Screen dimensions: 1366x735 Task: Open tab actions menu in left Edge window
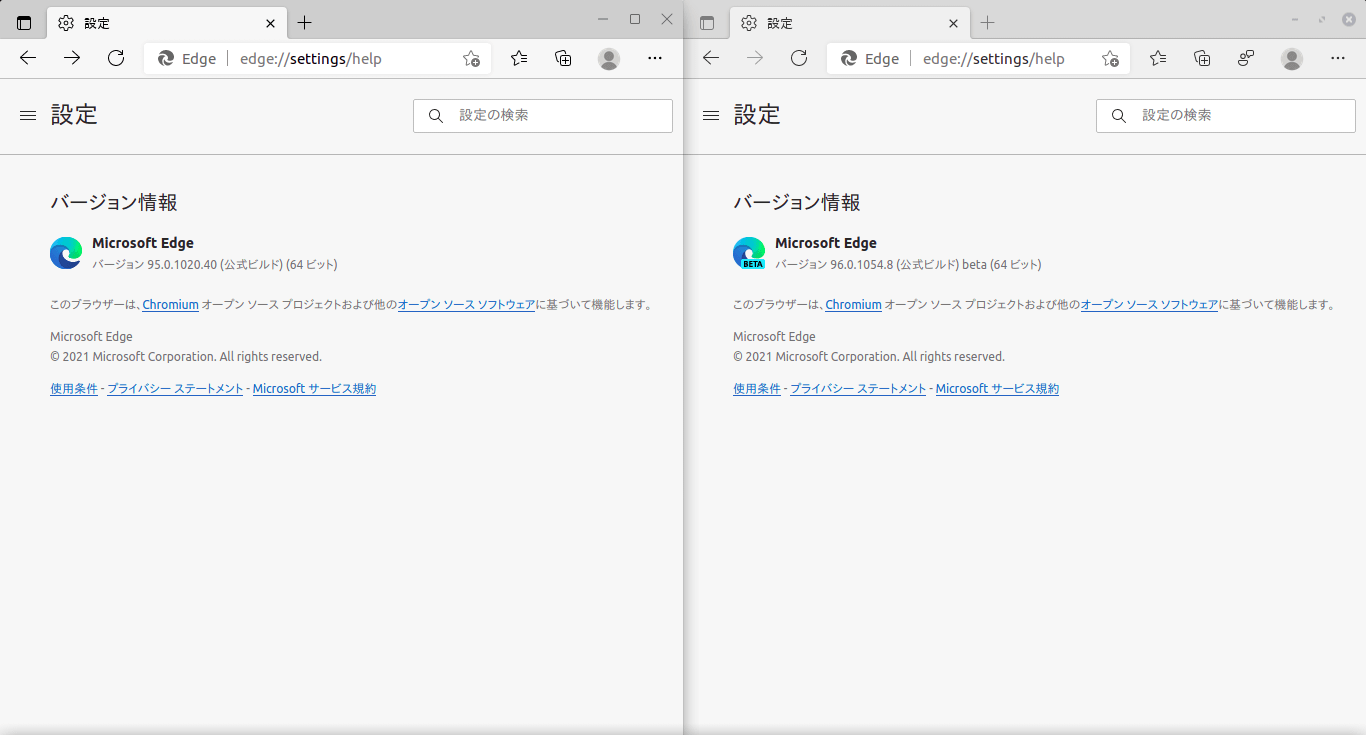click(x=24, y=23)
